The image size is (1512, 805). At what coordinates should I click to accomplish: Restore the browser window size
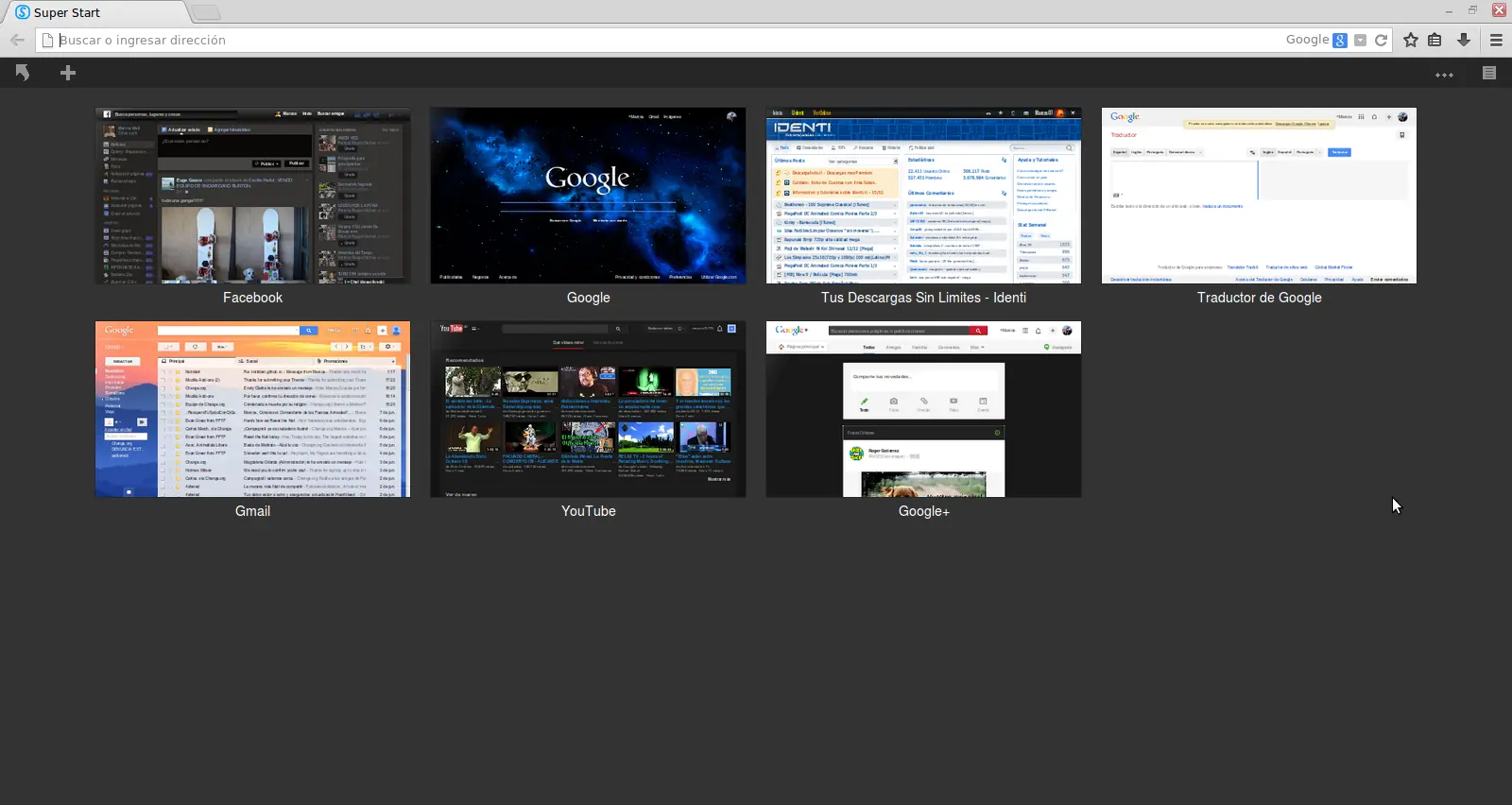[x=1472, y=10]
